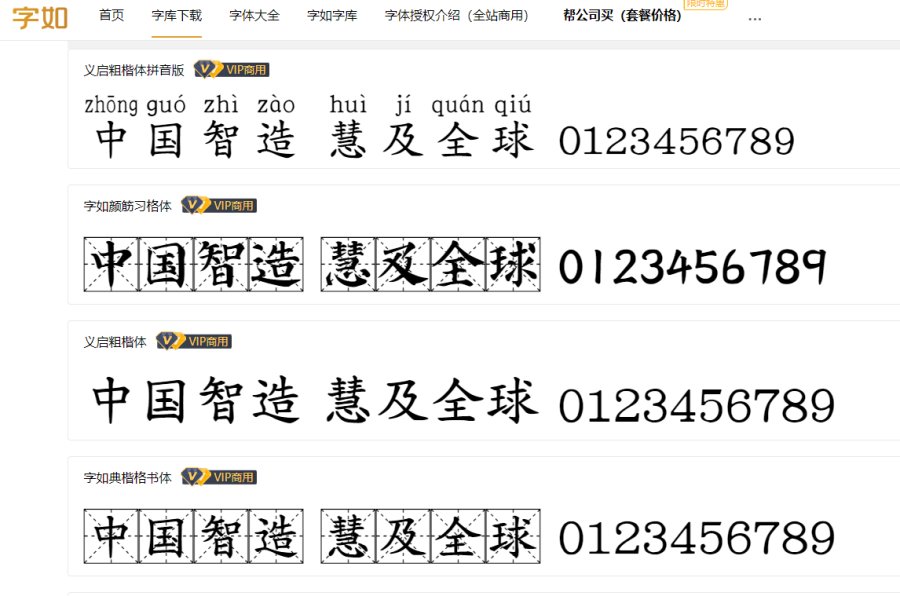
Task: Open the pinyin font preview image of 义启粗楷体拼音版
Action: (x=440, y=127)
